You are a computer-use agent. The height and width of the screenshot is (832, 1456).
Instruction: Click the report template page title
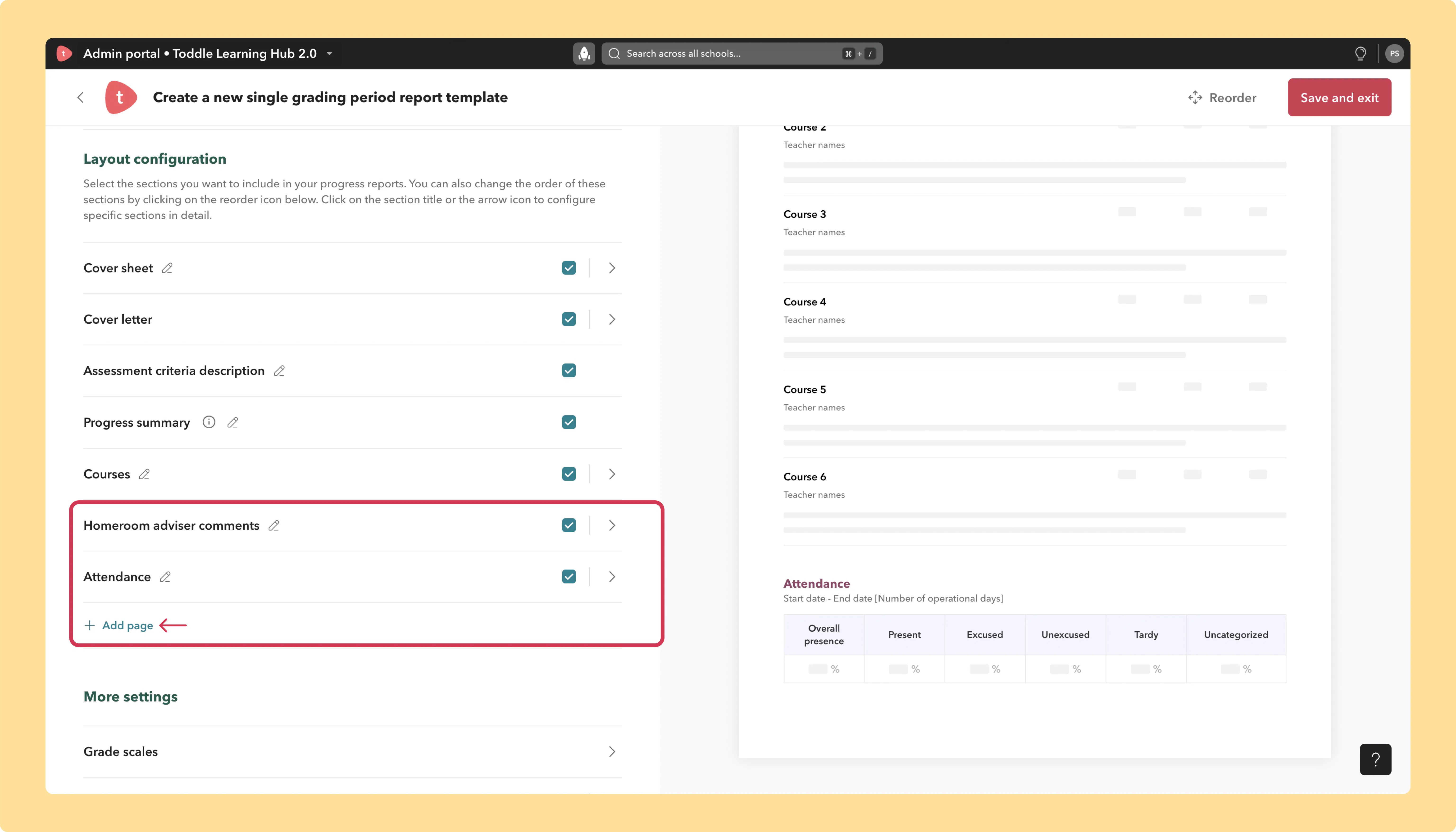click(330, 98)
